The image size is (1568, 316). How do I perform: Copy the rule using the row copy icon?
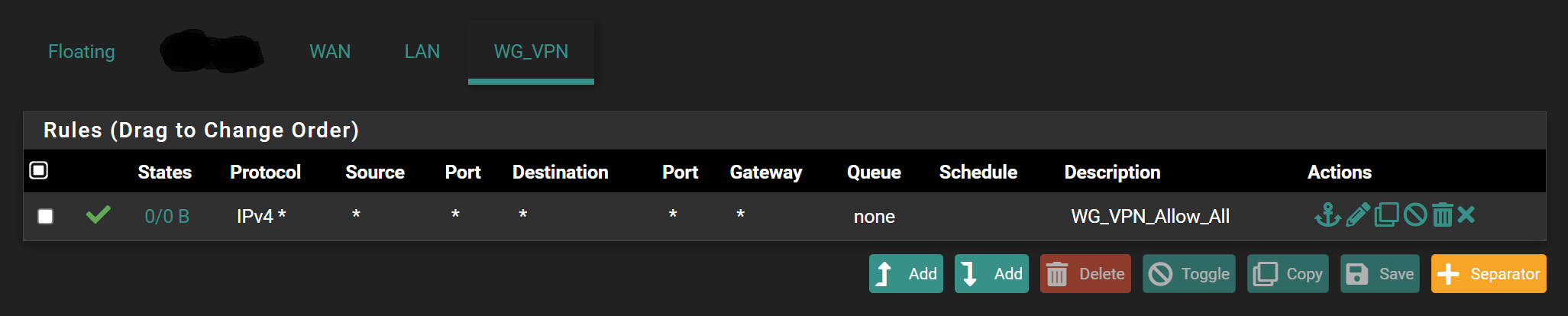point(1386,215)
